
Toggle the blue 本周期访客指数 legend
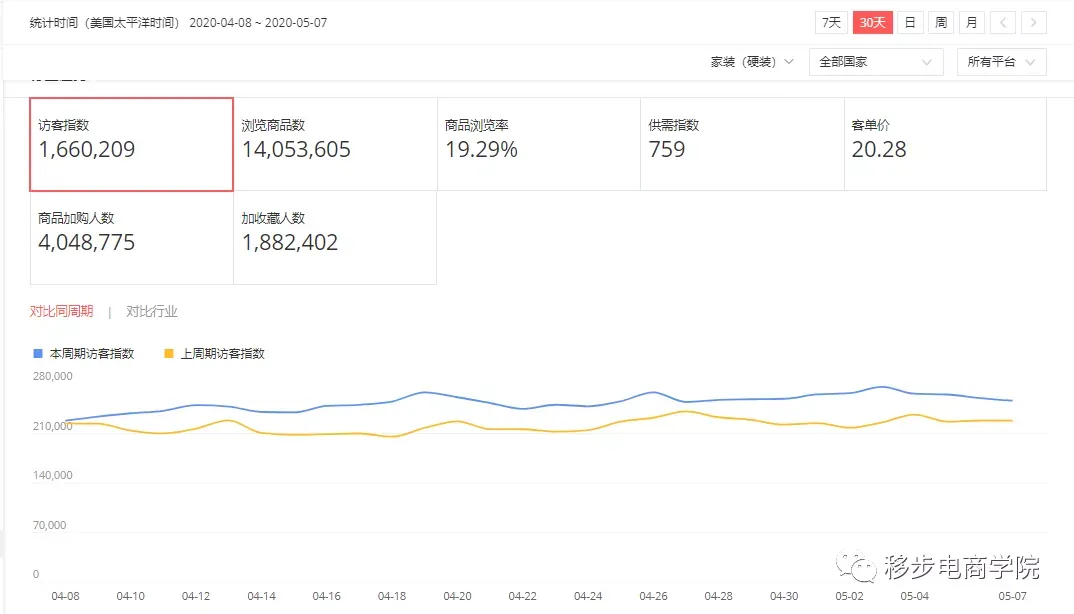coord(84,354)
